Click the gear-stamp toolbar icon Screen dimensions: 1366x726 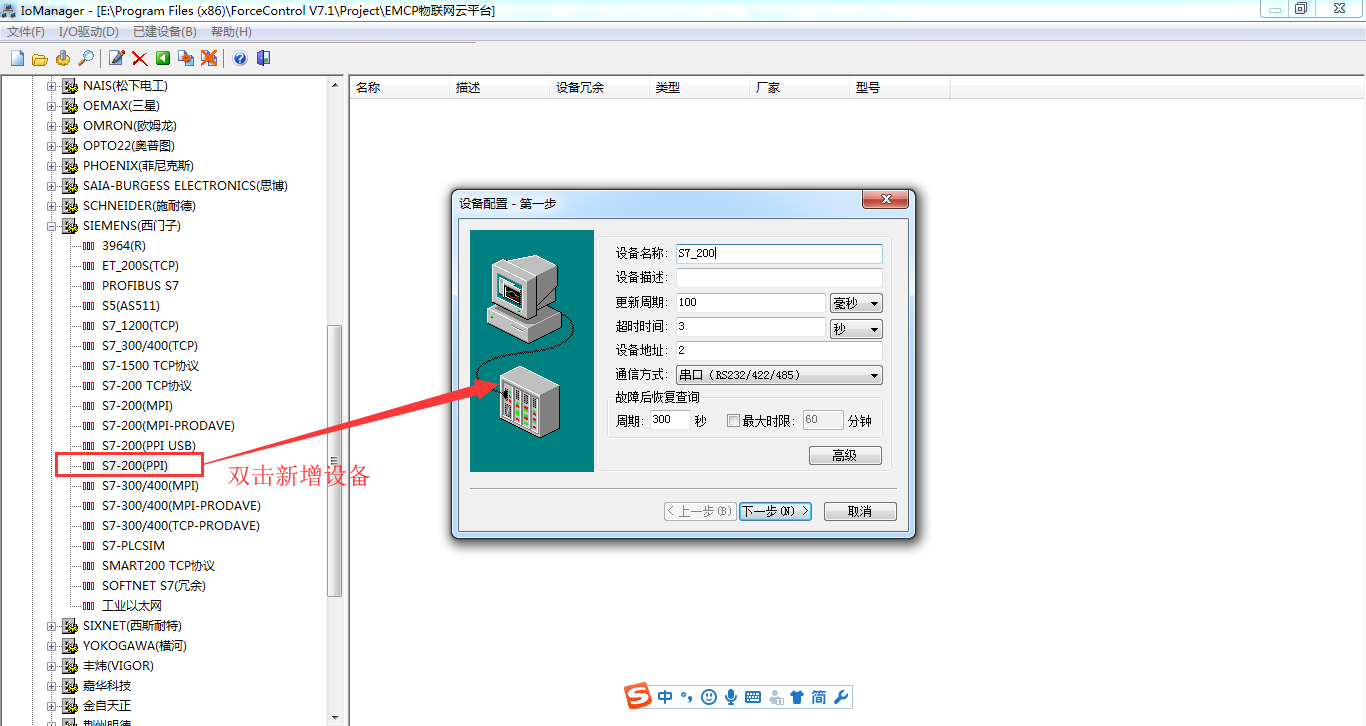pyautogui.click(x=63, y=58)
